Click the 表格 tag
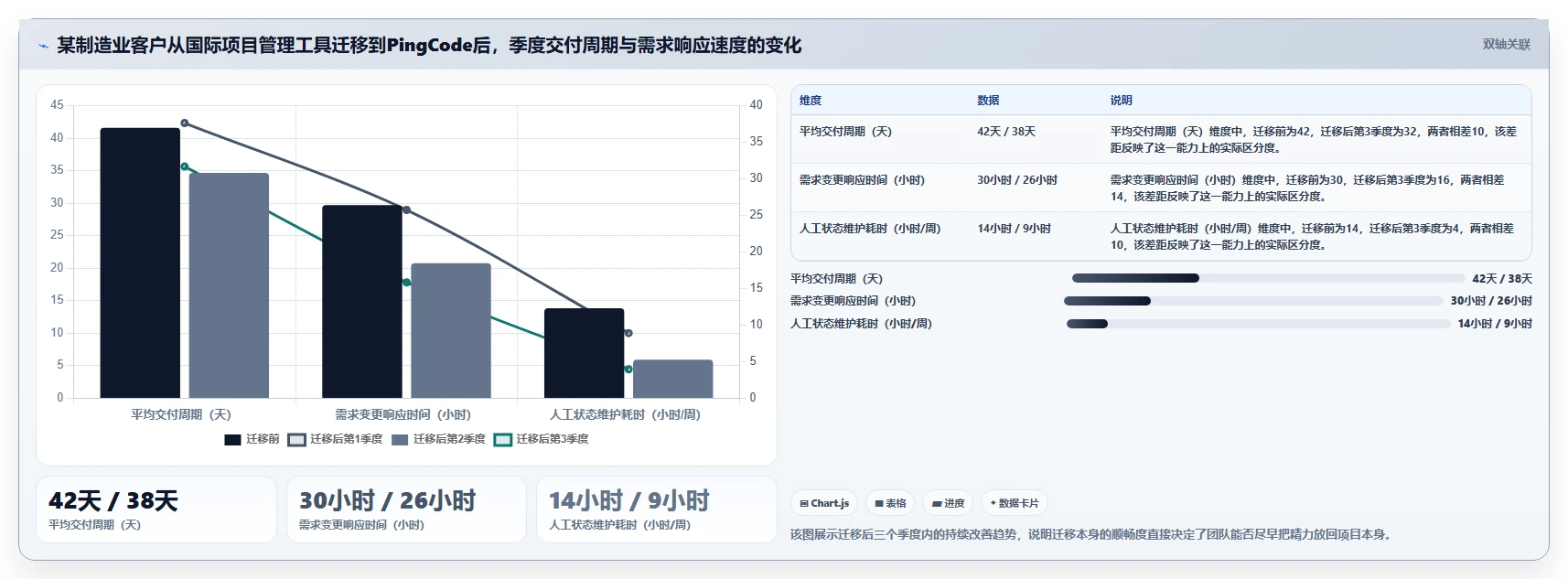The height and width of the screenshot is (579, 1568). [890, 503]
